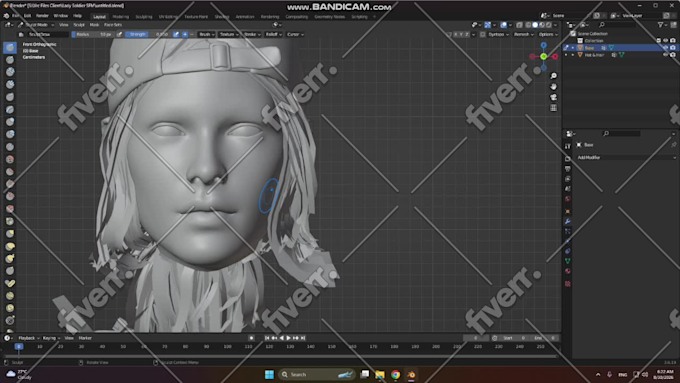Switch to Sculpting workspace tab
Viewport: 680px width, 383px height.
coord(144,17)
